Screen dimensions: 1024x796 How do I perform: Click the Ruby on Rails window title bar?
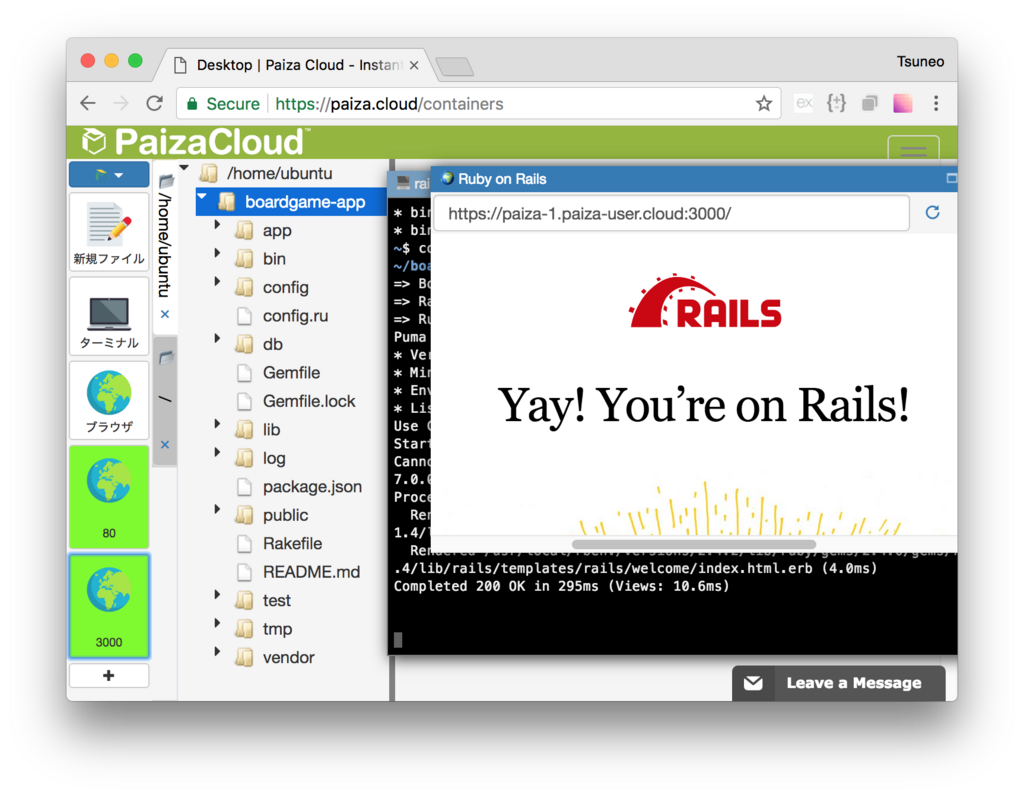(x=692, y=179)
